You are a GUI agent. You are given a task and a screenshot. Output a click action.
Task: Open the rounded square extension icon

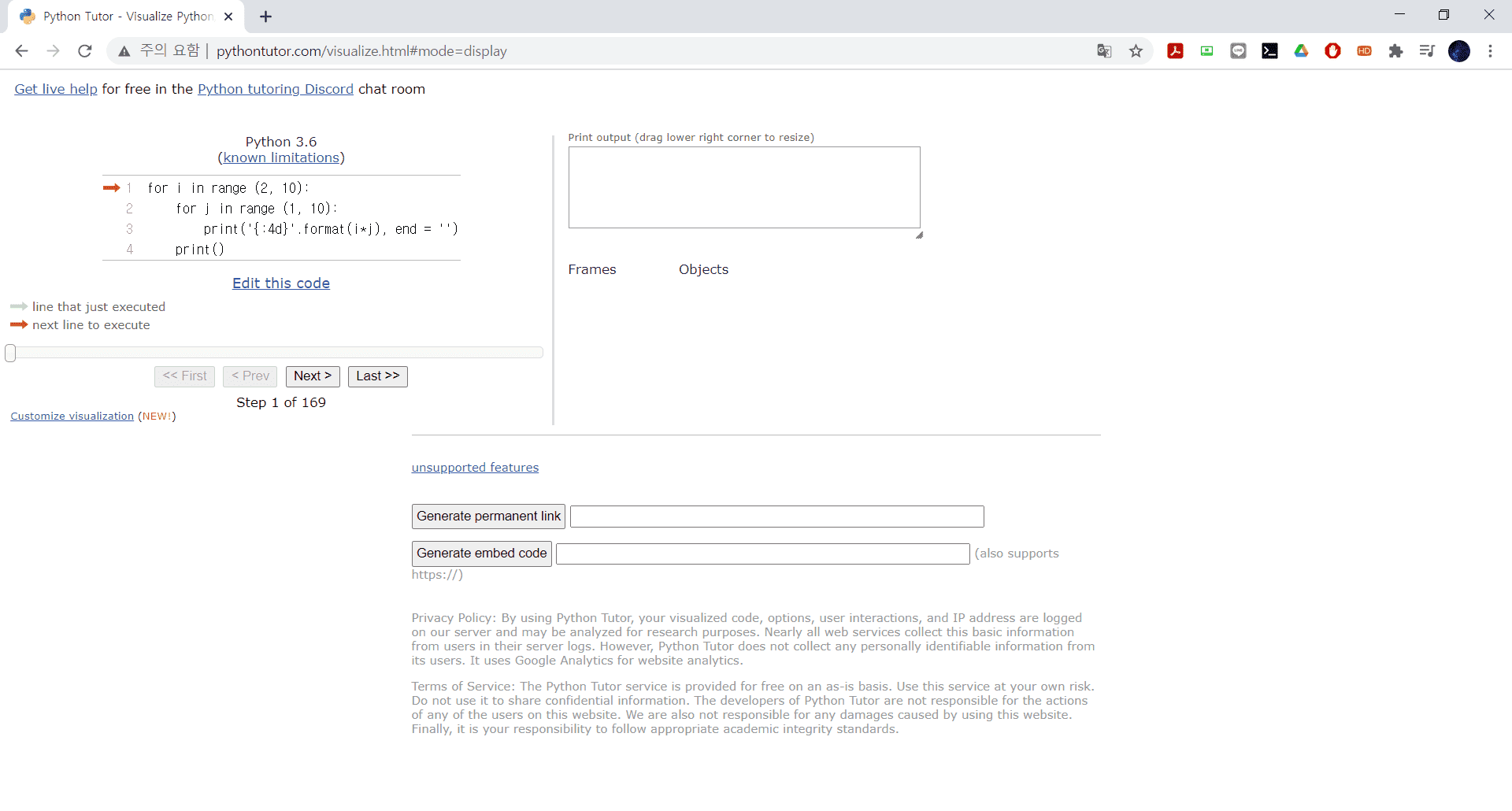[x=1238, y=51]
